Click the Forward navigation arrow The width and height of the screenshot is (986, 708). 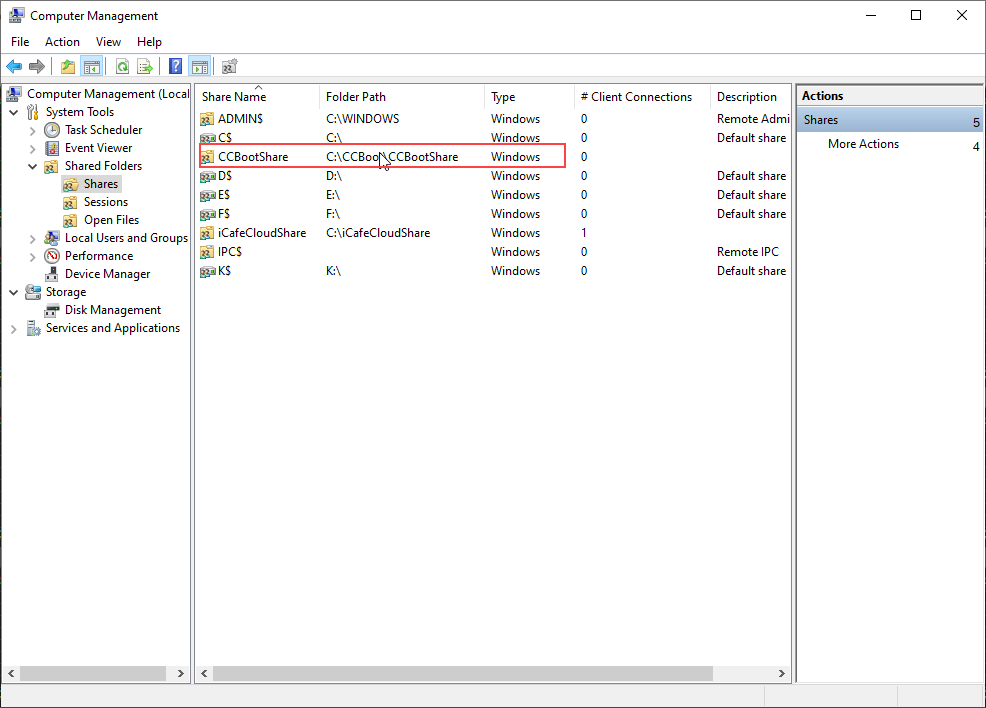tap(37, 66)
